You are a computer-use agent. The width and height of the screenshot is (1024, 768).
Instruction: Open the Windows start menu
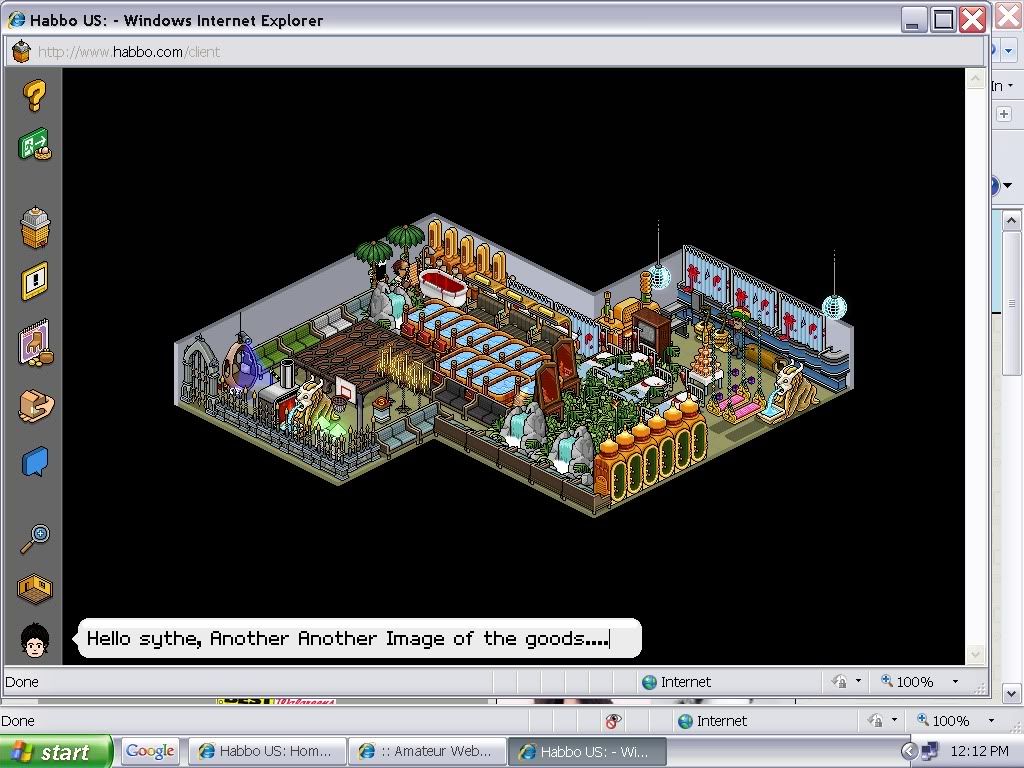point(56,752)
